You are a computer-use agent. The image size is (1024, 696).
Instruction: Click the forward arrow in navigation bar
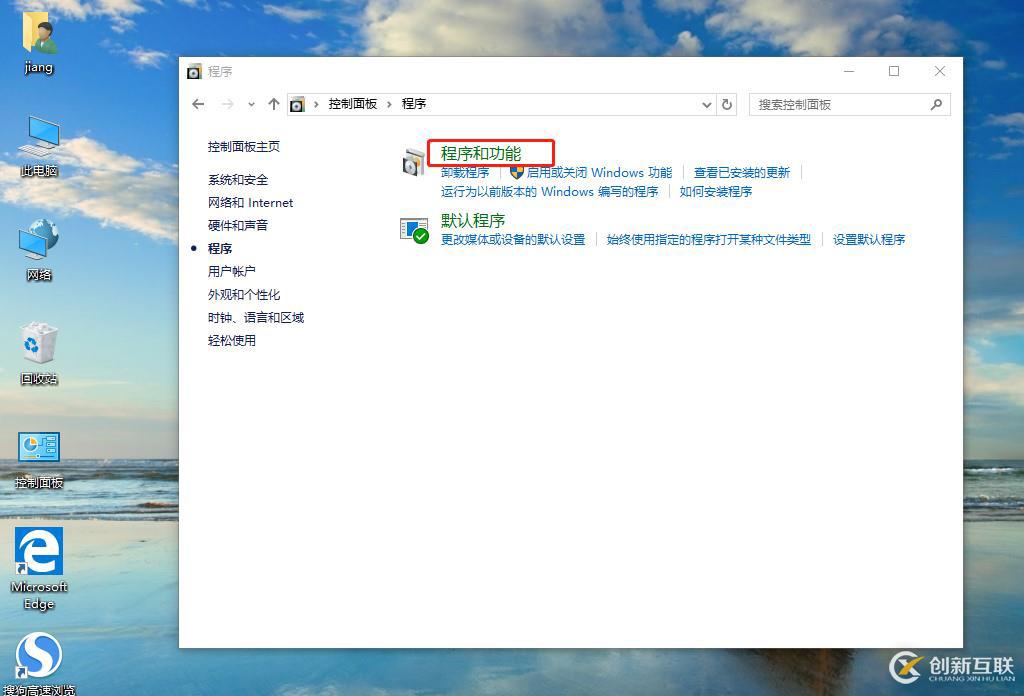(x=227, y=104)
